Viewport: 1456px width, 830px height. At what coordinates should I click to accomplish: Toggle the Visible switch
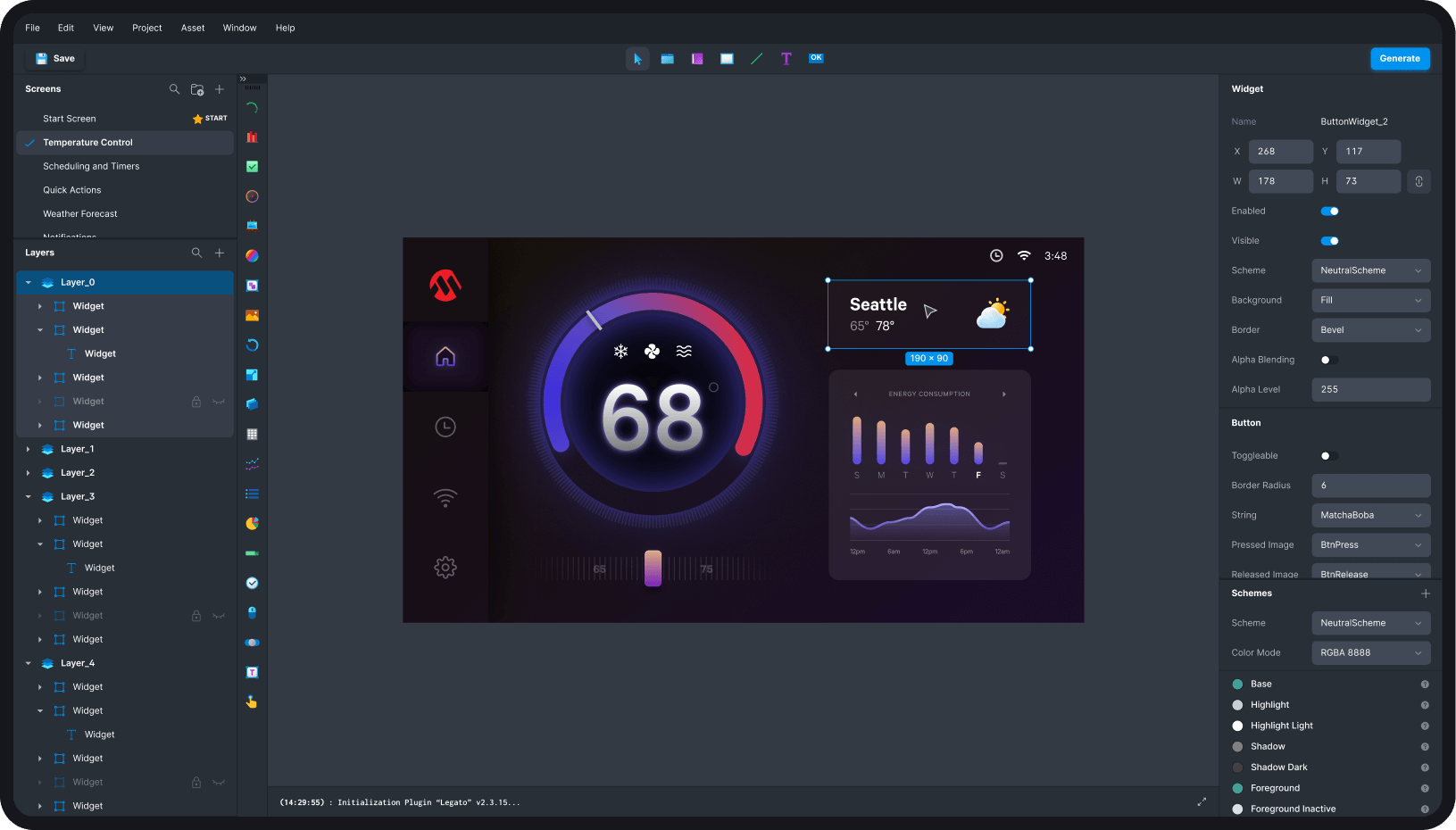[x=1330, y=241]
